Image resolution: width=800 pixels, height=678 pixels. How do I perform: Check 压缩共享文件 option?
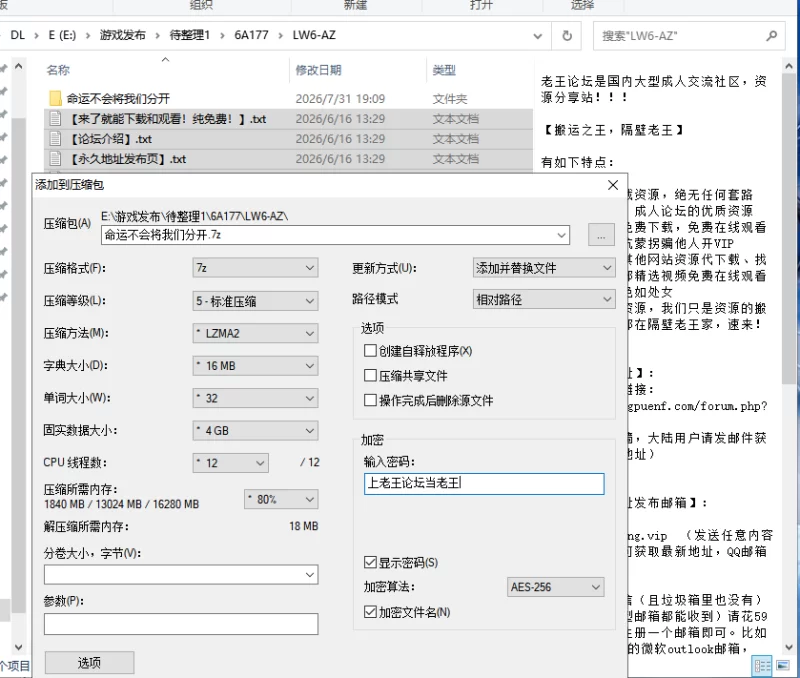click(x=370, y=376)
